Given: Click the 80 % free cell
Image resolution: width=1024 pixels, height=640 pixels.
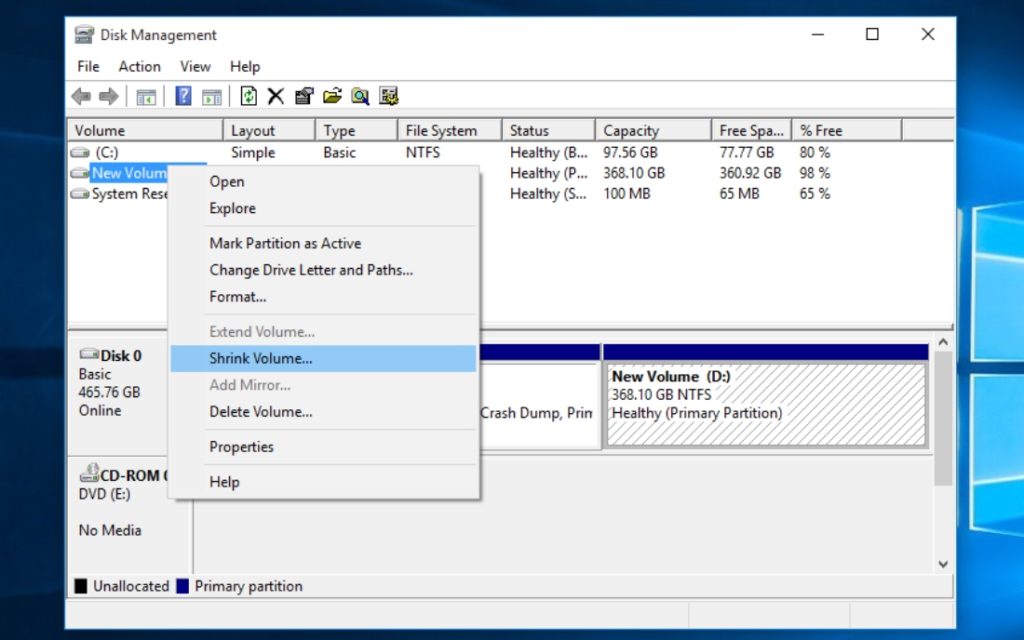Looking at the screenshot, I should coord(815,152).
